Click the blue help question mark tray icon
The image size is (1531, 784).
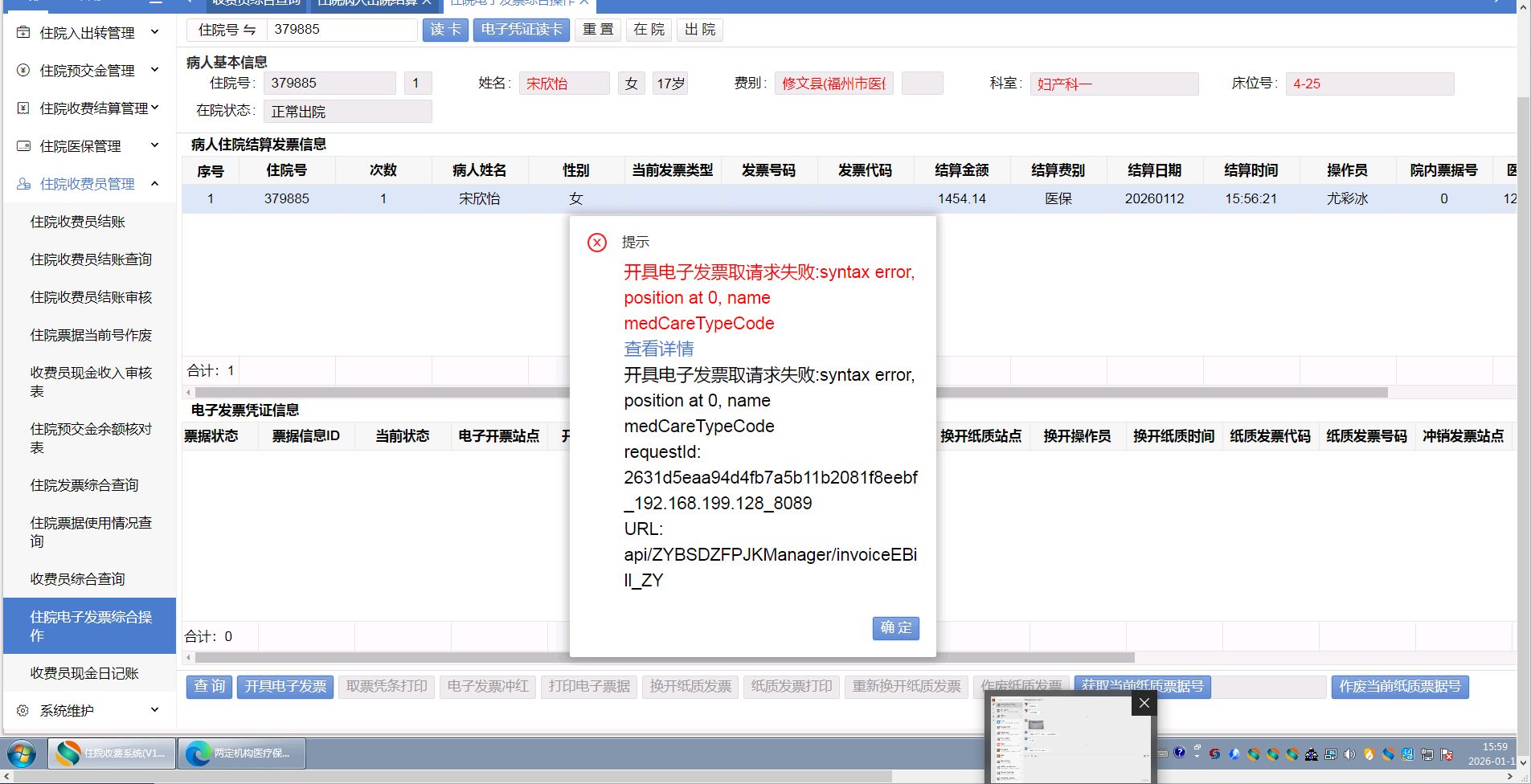pyautogui.click(x=1179, y=753)
